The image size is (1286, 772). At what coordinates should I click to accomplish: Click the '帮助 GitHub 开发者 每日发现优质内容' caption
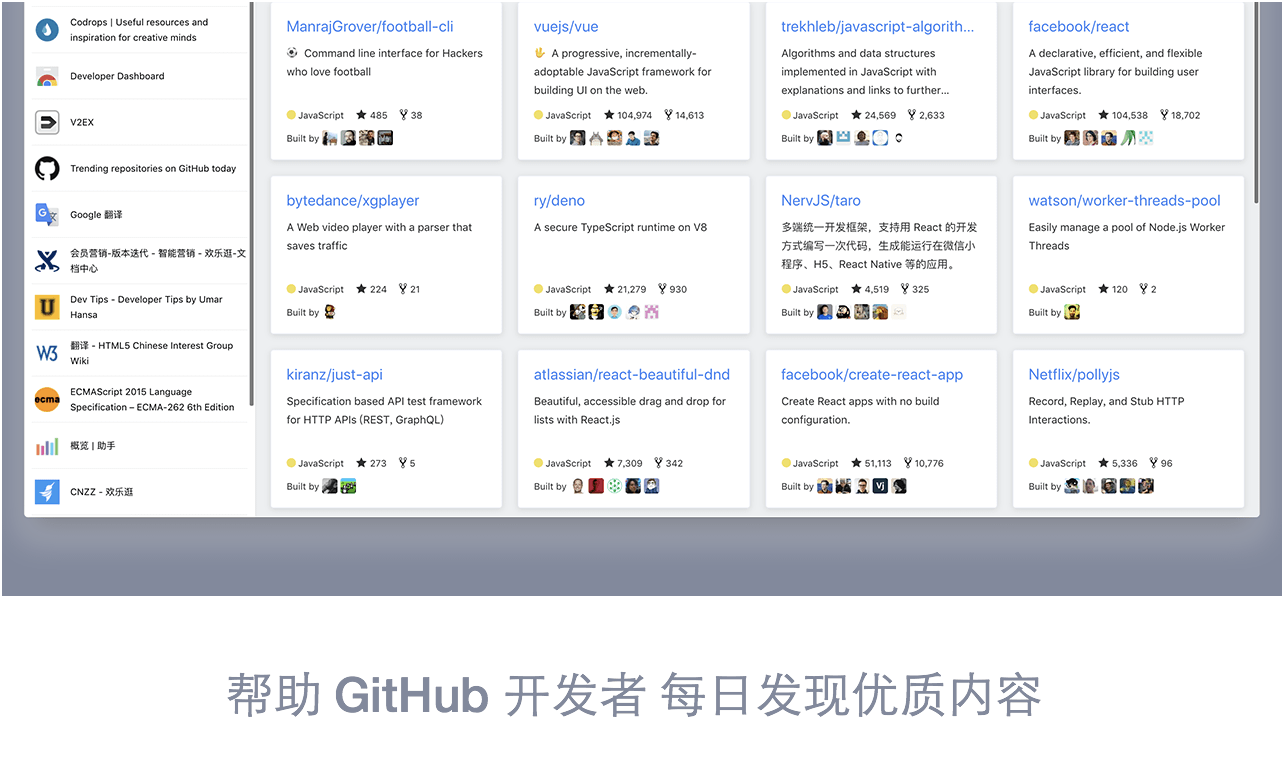point(634,696)
